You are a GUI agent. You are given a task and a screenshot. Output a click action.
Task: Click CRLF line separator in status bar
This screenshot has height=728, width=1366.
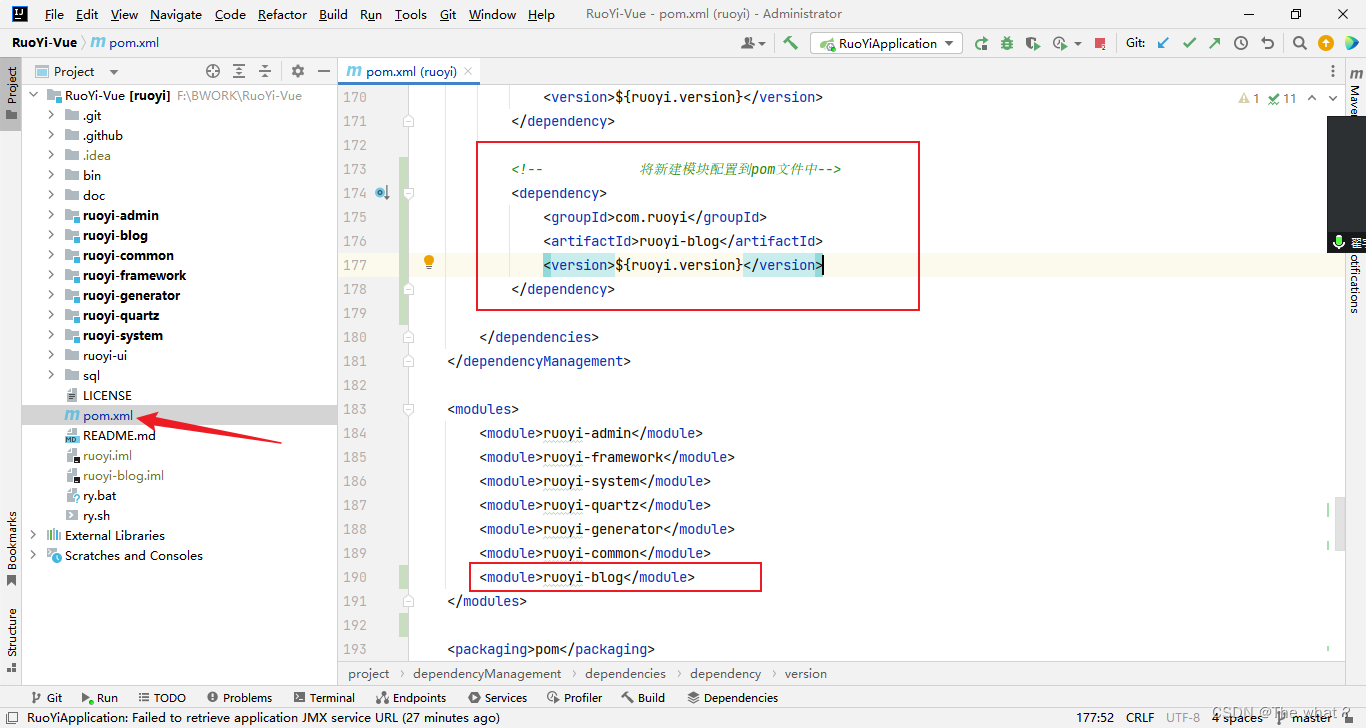[1140, 717]
